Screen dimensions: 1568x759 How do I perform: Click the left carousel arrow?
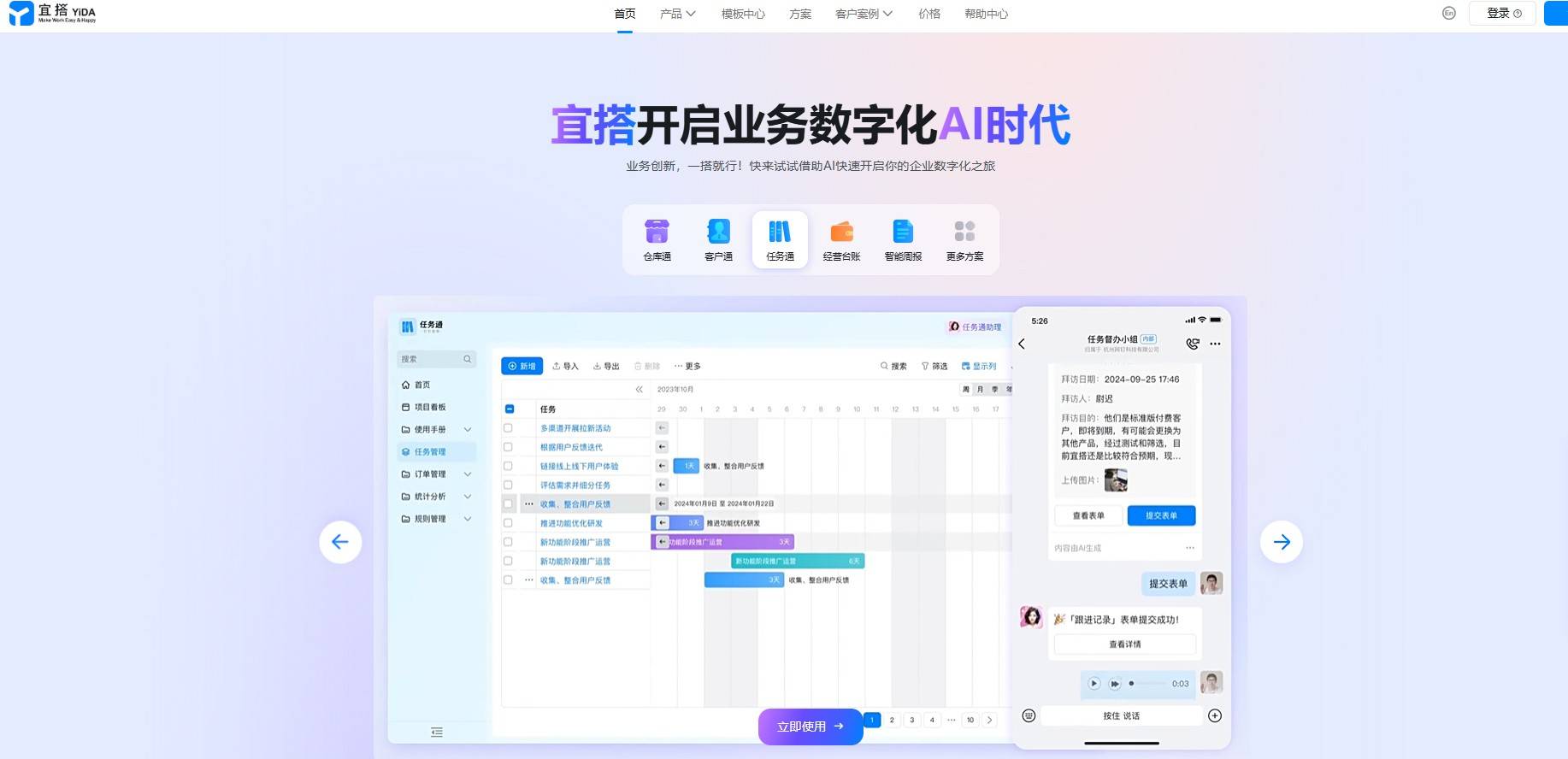[x=340, y=542]
